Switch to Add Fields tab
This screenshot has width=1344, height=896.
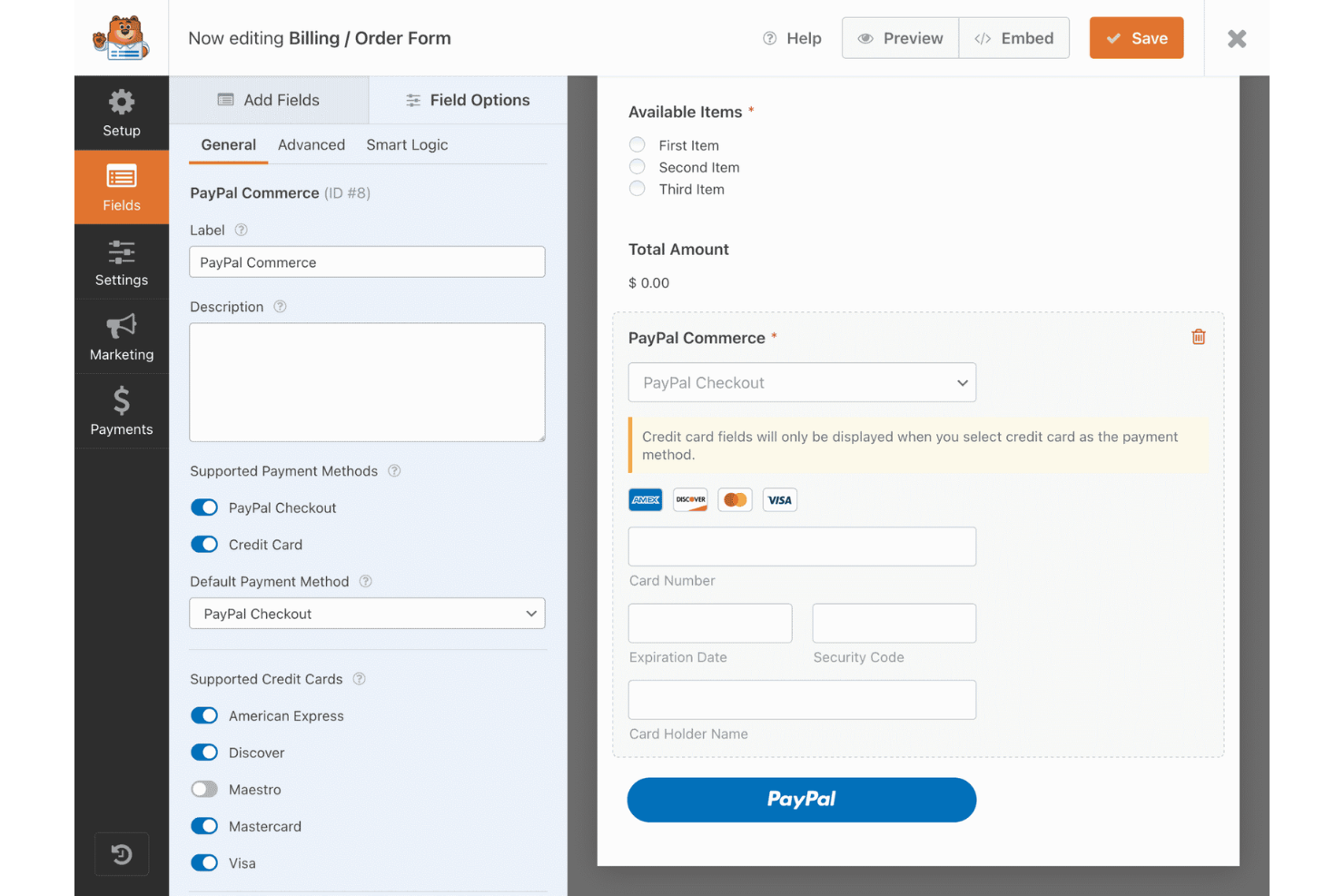coord(269,100)
